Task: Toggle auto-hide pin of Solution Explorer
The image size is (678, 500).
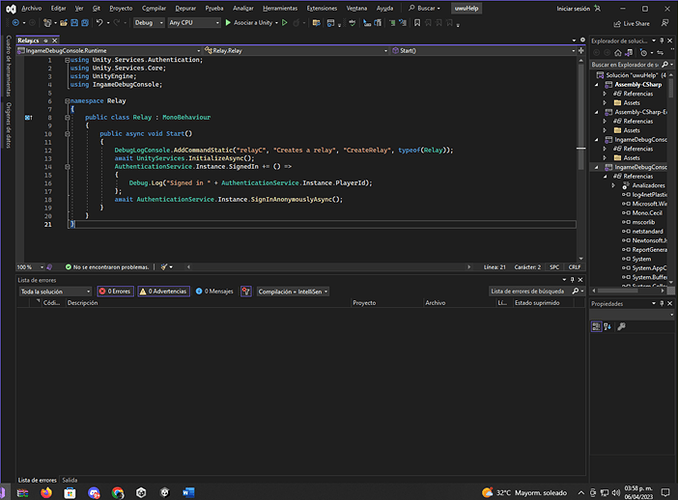Action: 662,41
